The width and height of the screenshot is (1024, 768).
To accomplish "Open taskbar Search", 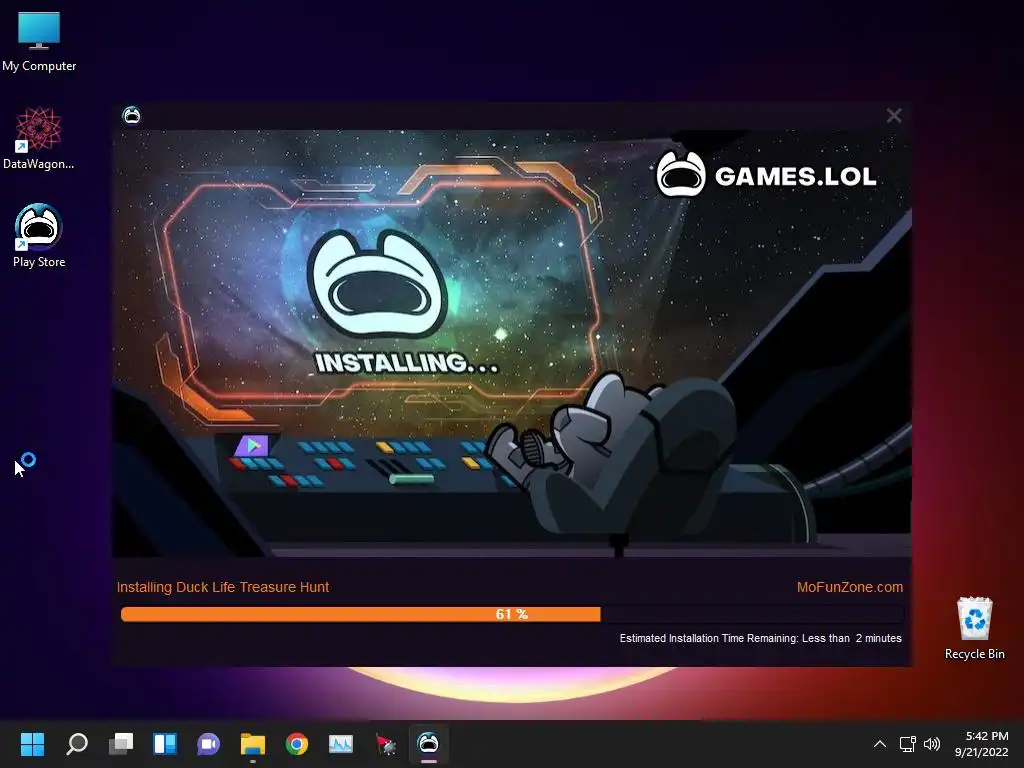I will (x=76, y=744).
